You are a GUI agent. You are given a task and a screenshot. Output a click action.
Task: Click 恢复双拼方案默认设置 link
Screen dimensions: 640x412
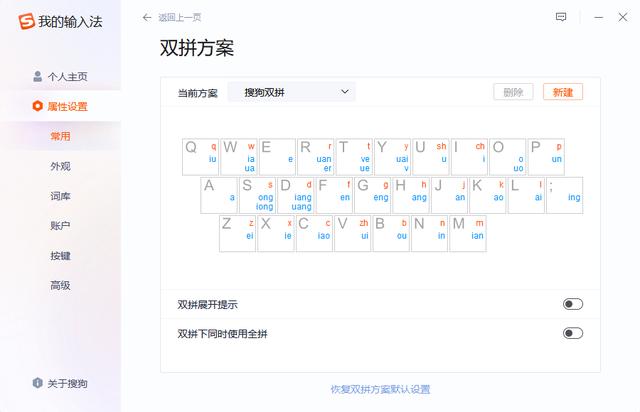380,389
